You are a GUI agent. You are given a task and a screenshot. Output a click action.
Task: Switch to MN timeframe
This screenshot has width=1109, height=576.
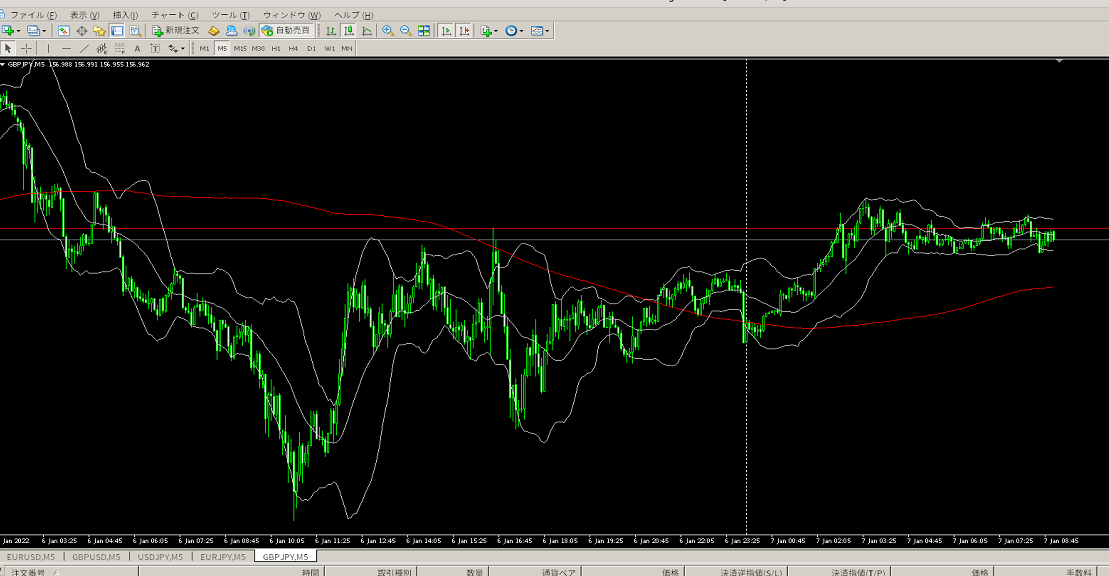(x=347, y=48)
